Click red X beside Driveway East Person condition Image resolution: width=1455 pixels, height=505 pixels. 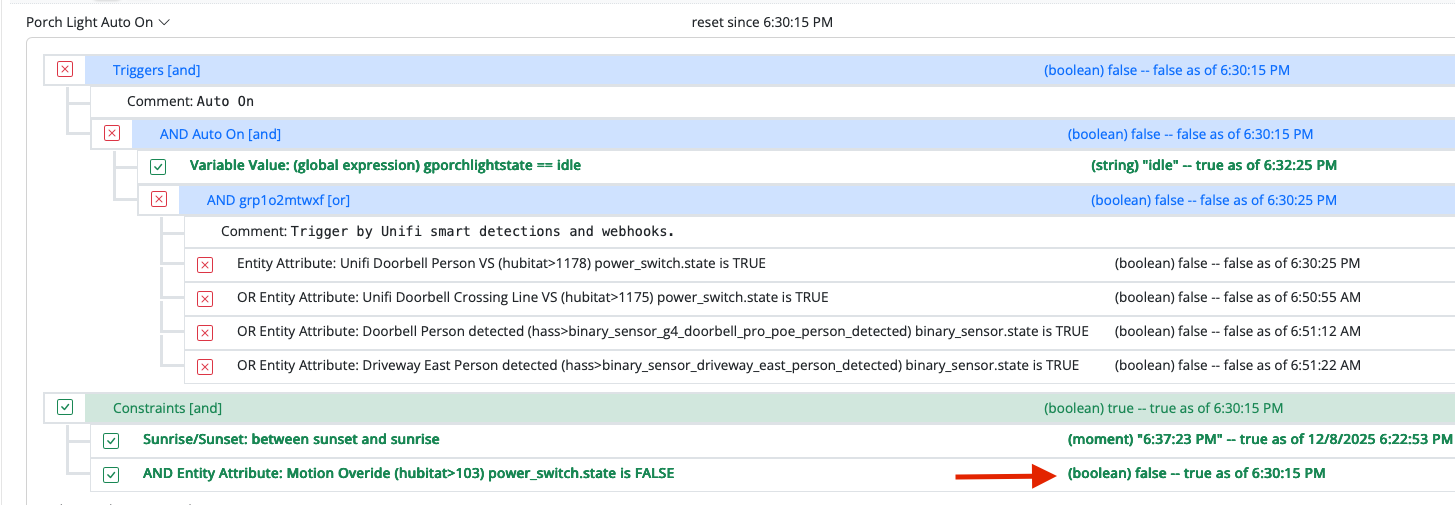205,366
